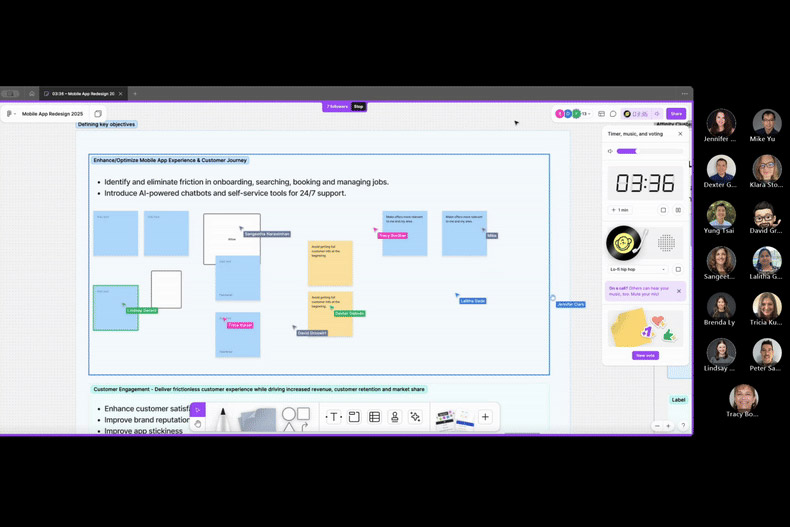Toggle the pages panel icon
The height and width of the screenshot is (527, 790).
[98, 114]
